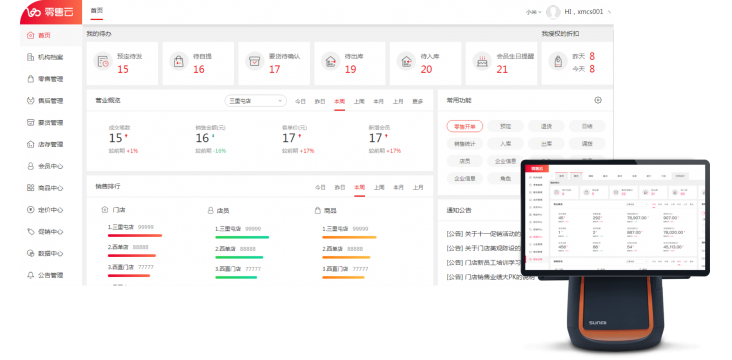
Task: Click the 促销中心 tag icon
Action: 31,232
